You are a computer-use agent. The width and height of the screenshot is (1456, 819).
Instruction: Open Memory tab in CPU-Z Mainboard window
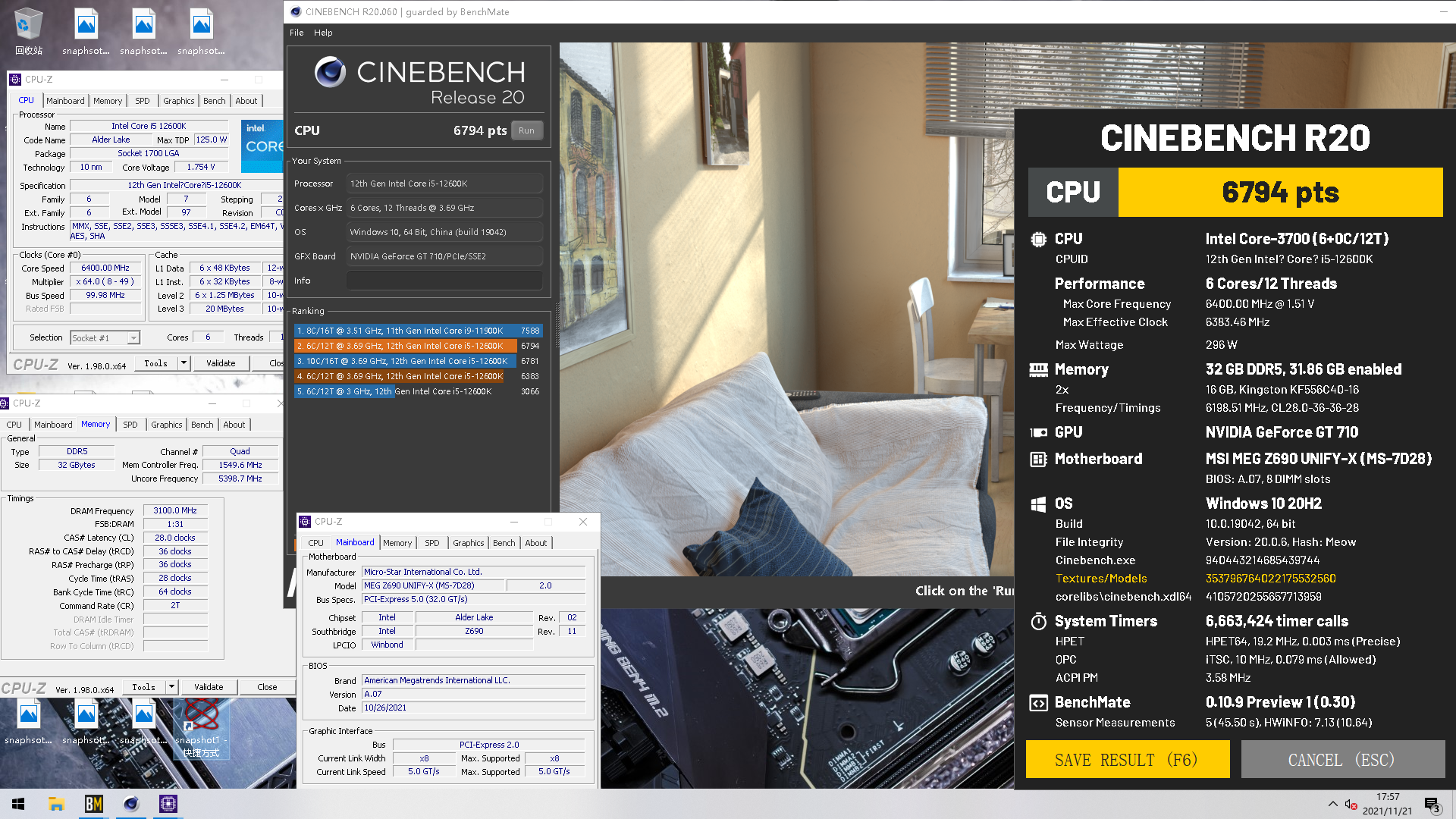(x=397, y=543)
